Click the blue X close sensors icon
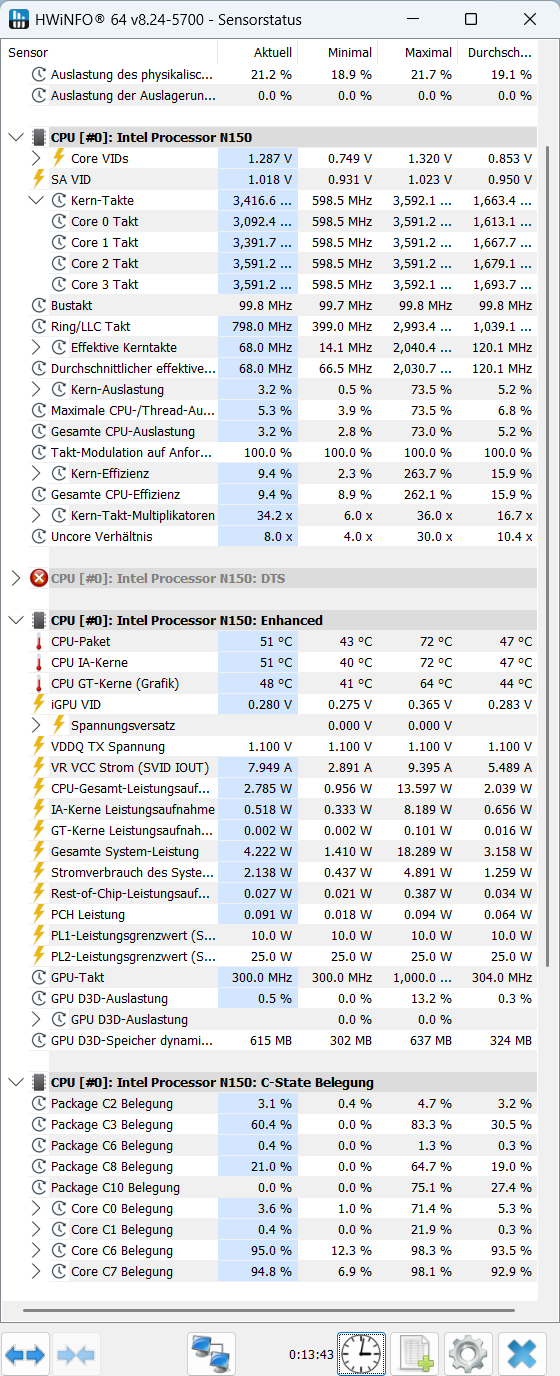Image resolution: width=560 pixels, height=1376 pixels. coord(521,1355)
